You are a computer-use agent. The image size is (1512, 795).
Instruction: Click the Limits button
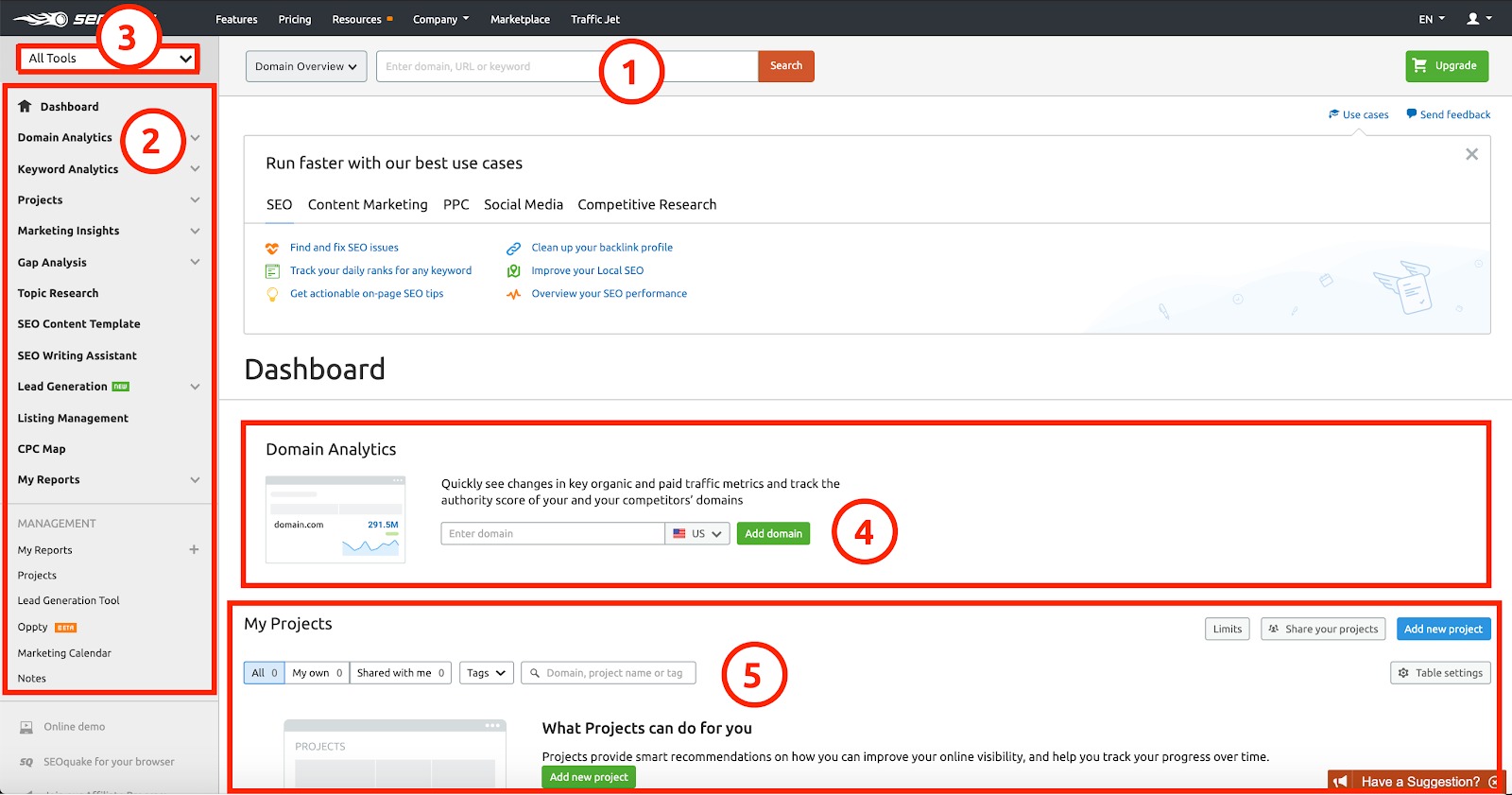[1228, 629]
